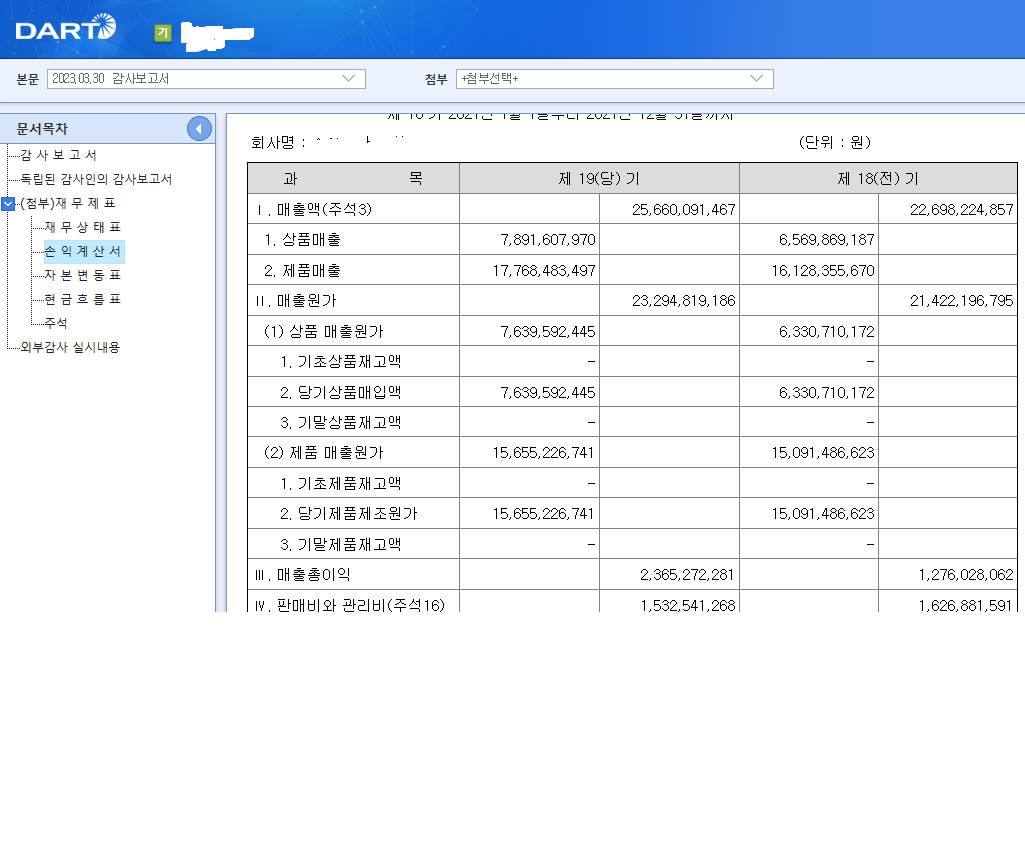Open 현금흐름표 in the tree

(83, 299)
